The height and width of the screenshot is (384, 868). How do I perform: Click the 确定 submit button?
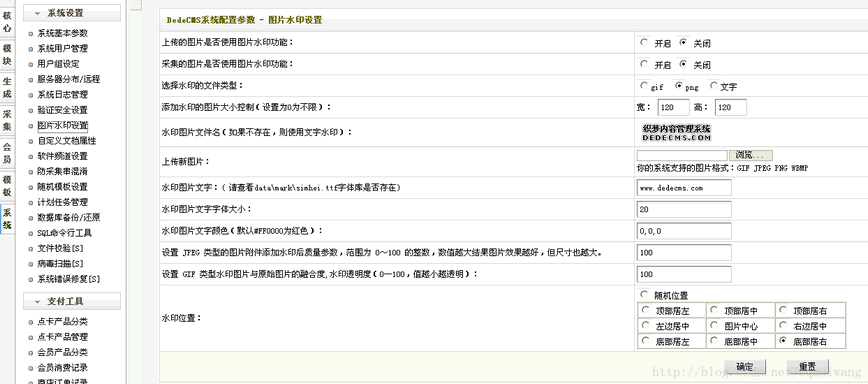click(x=745, y=366)
